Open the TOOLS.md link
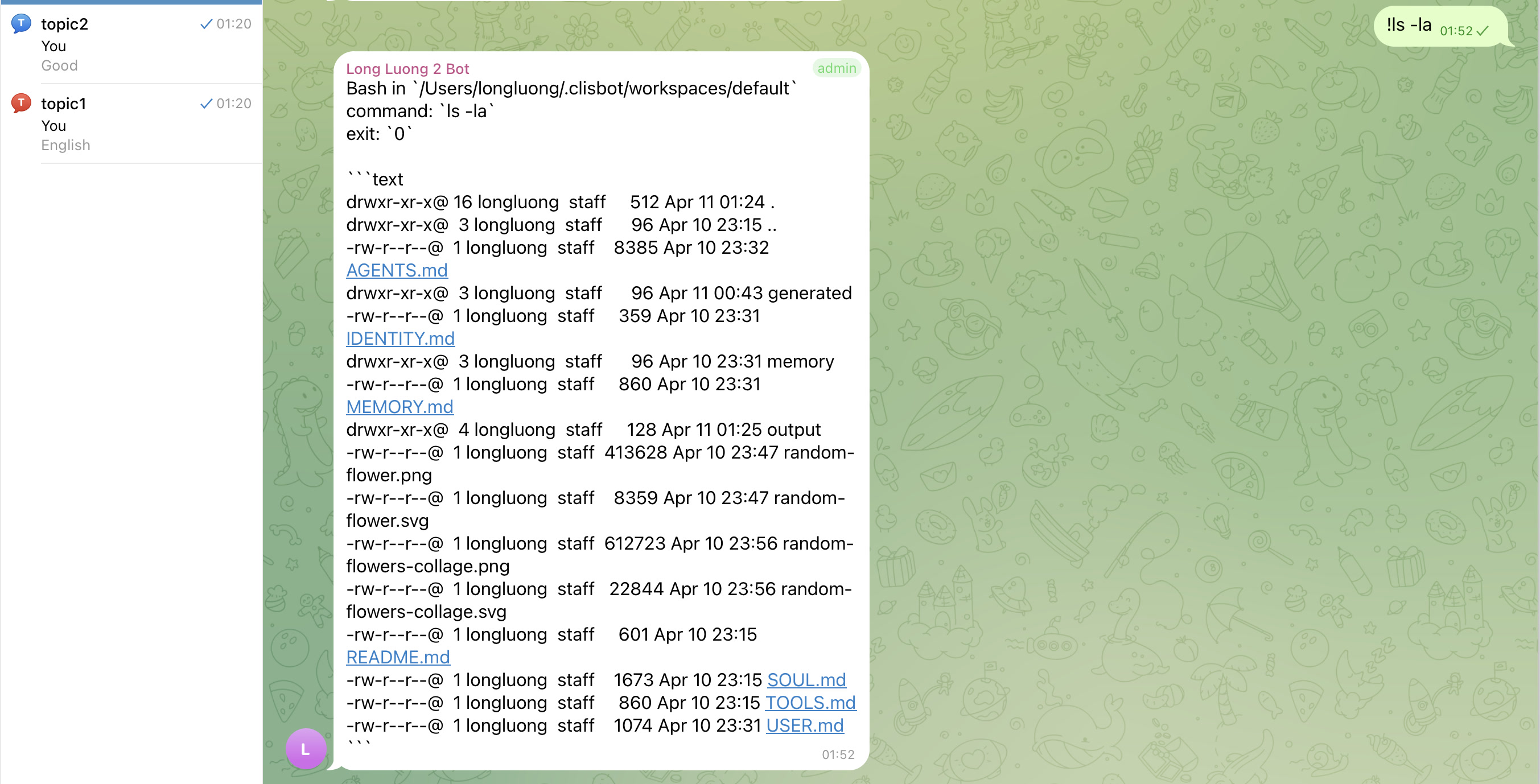The width and height of the screenshot is (1540, 784). (x=810, y=703)
